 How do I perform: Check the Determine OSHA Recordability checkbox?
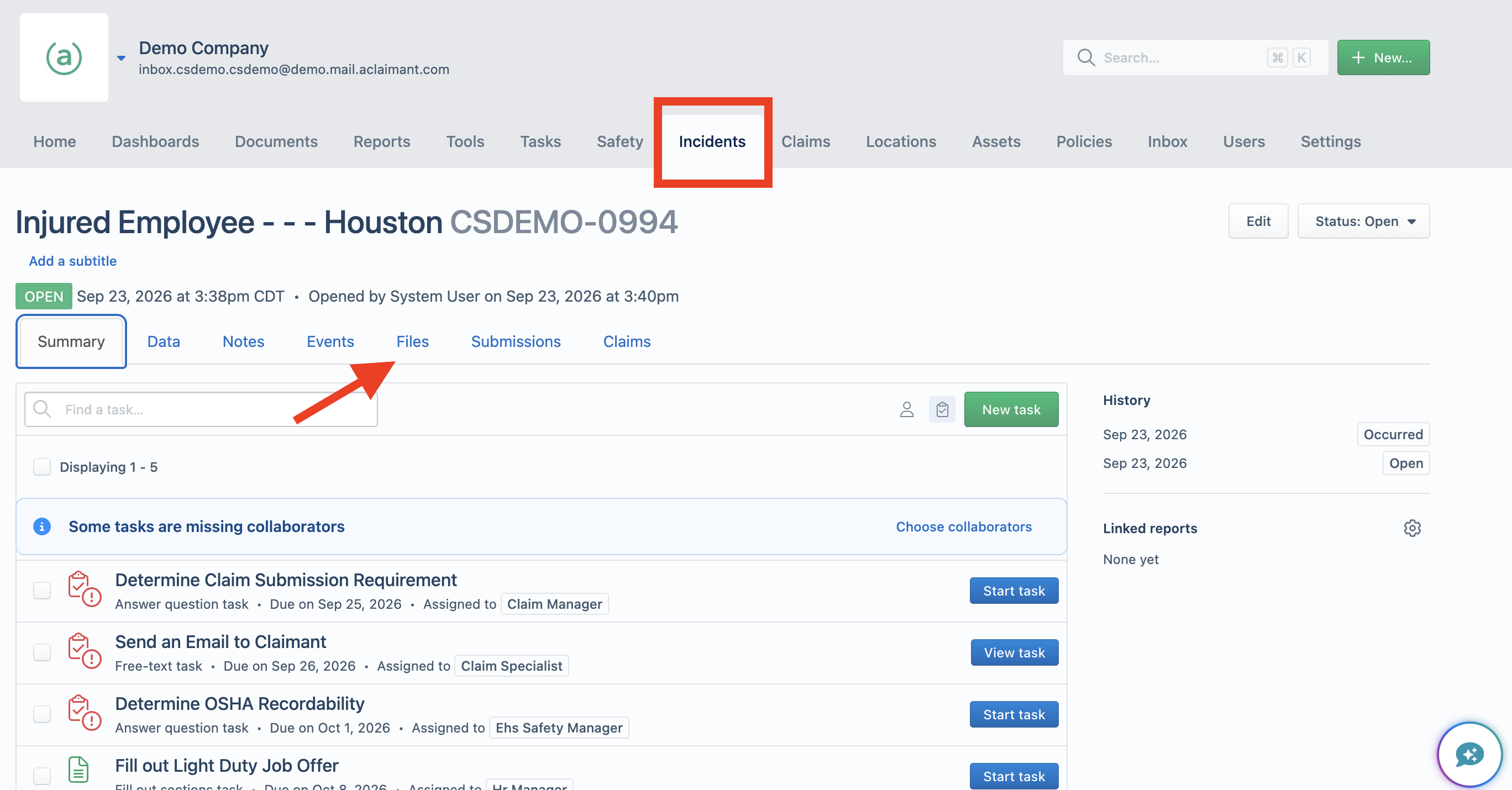click(x=41, y=714)
